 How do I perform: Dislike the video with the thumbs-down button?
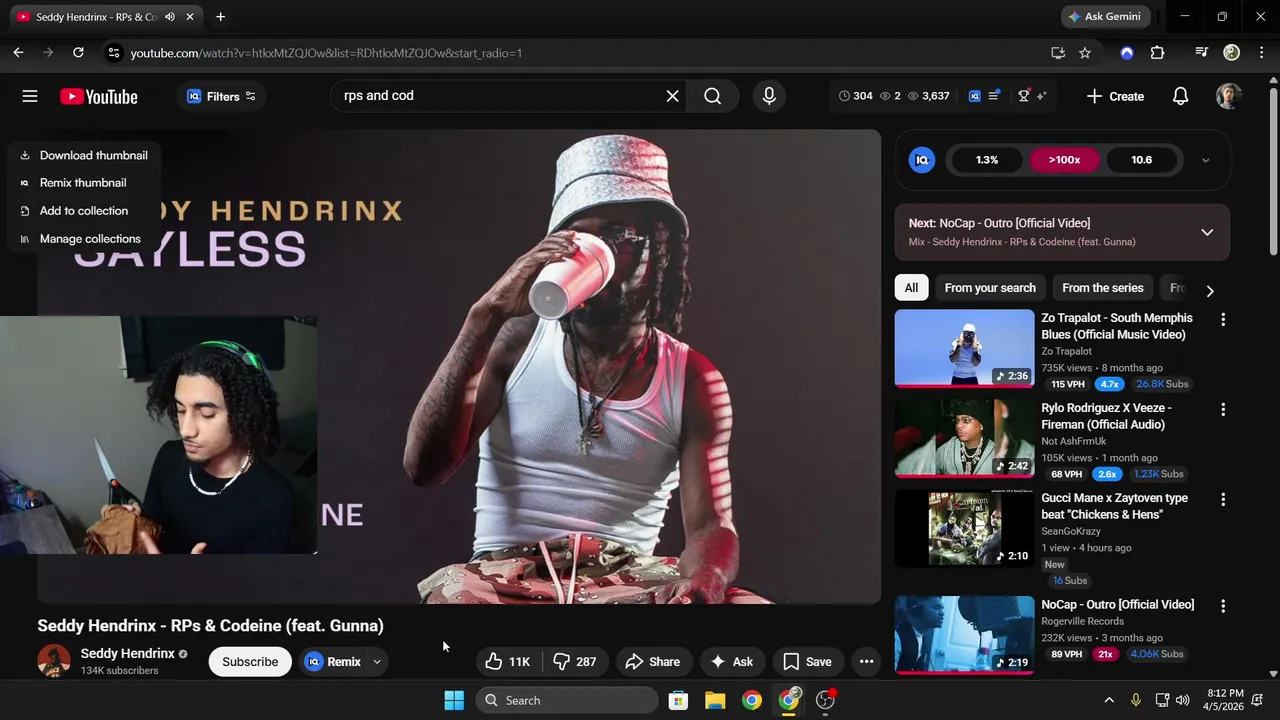pos(575,661)
